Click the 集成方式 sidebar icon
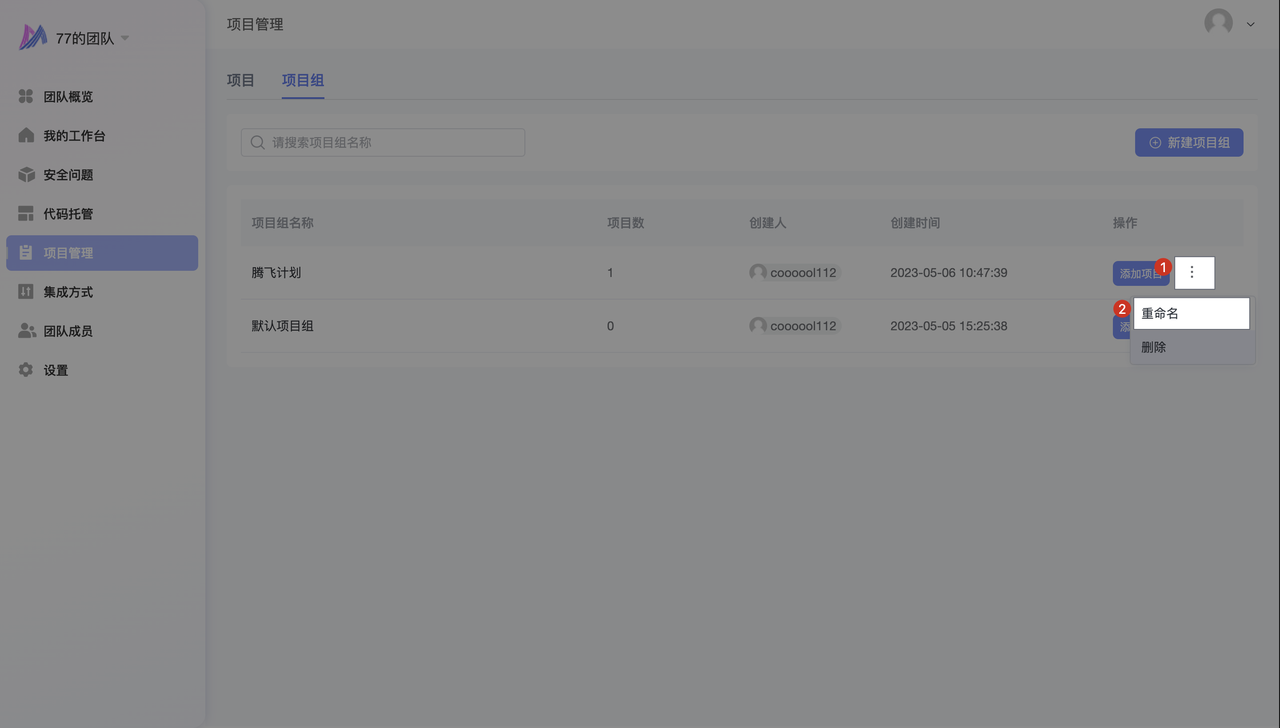This screenshot has width=1280, height=728. tap(26, 292)
